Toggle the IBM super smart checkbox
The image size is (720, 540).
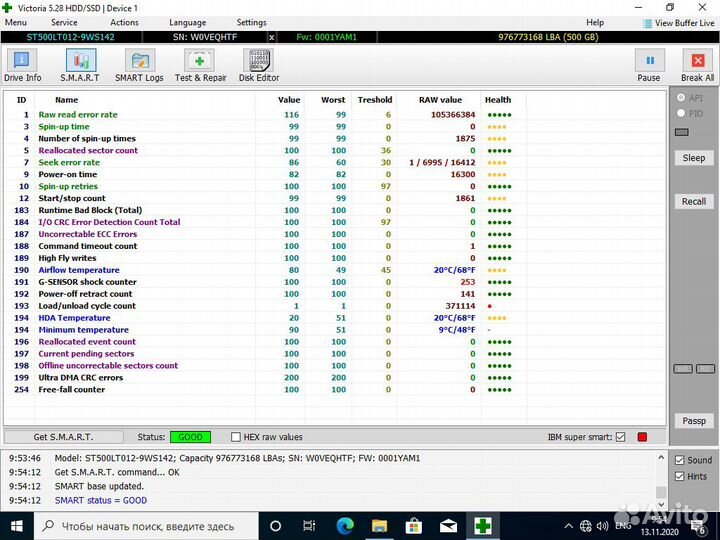click(x=620, y=437)
